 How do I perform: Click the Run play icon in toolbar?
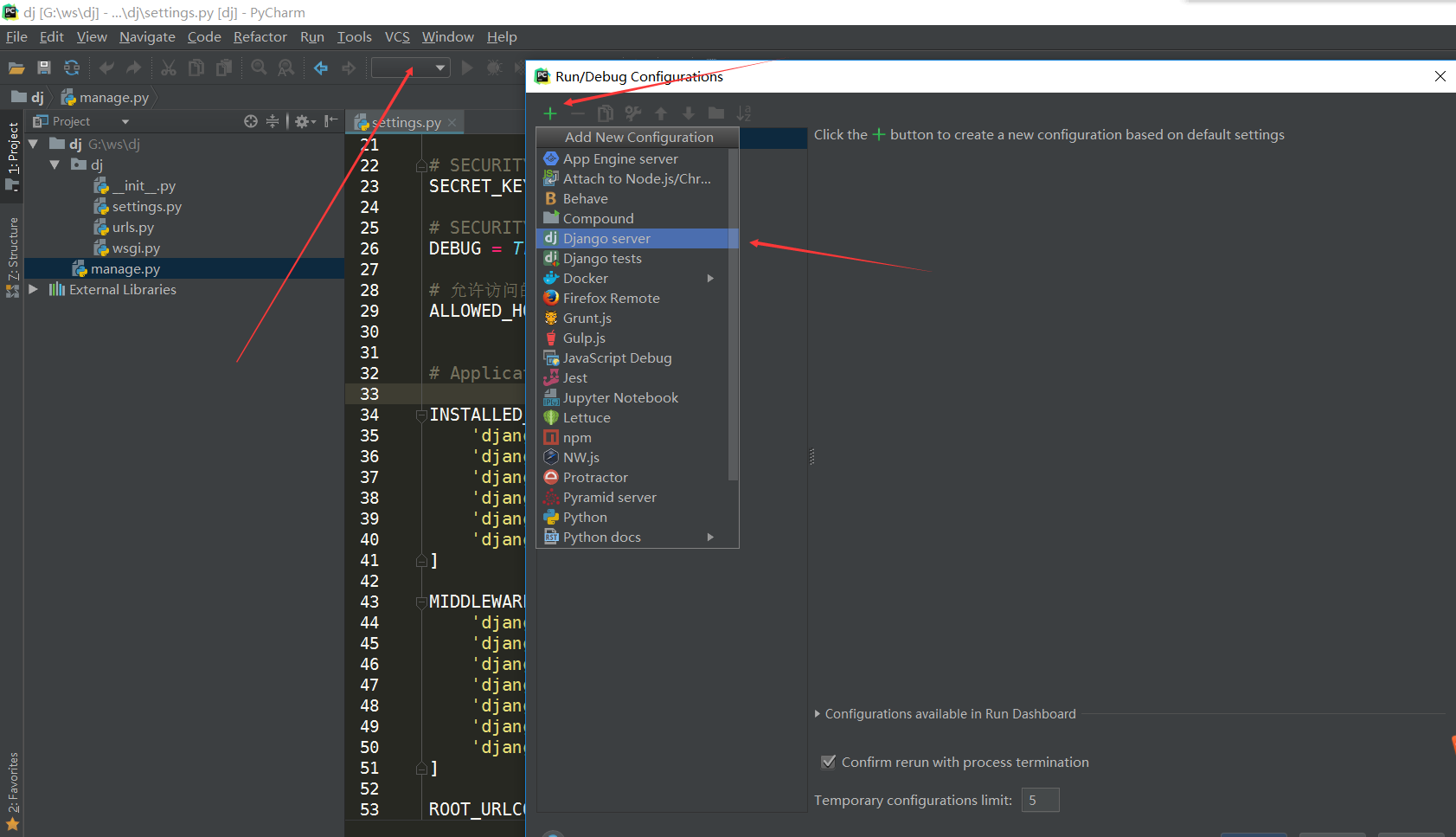click(x=467, y=68)
